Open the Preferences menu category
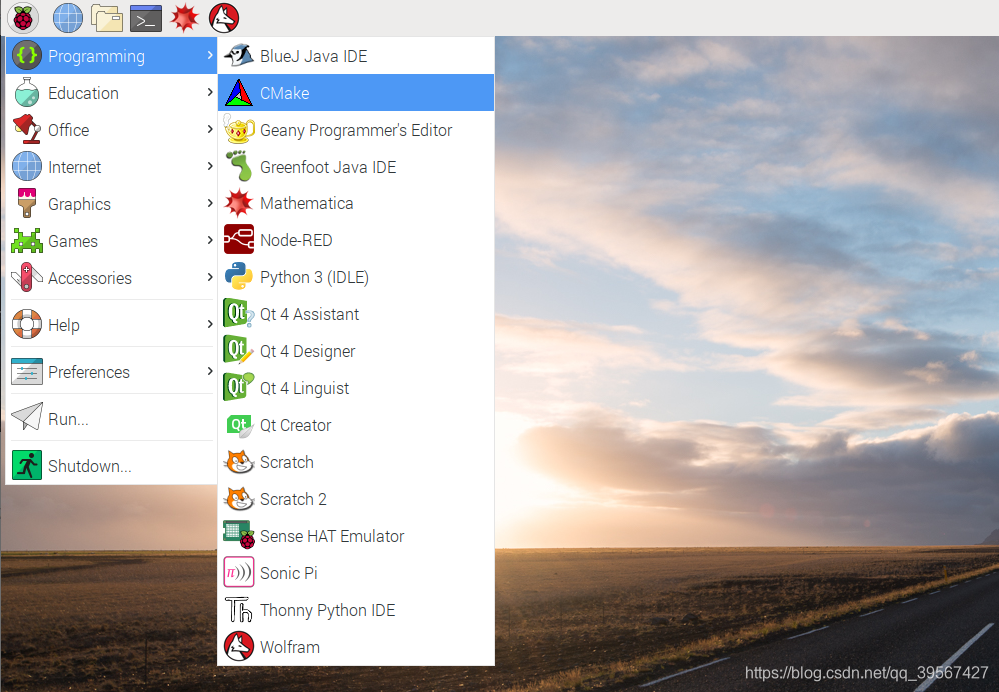 pos(111,371)
